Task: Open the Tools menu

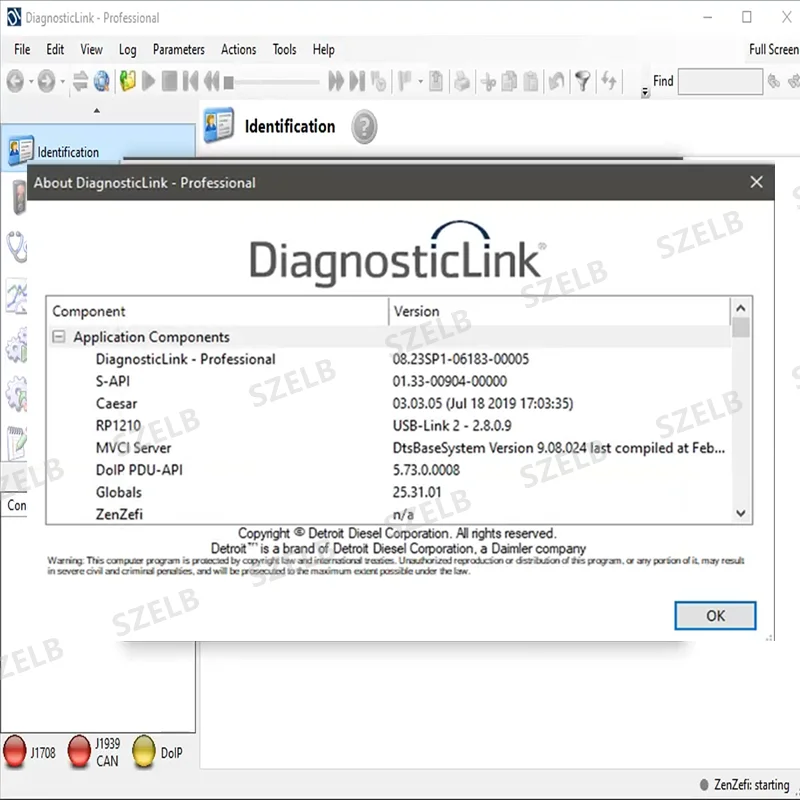Action: coord(284,49)
